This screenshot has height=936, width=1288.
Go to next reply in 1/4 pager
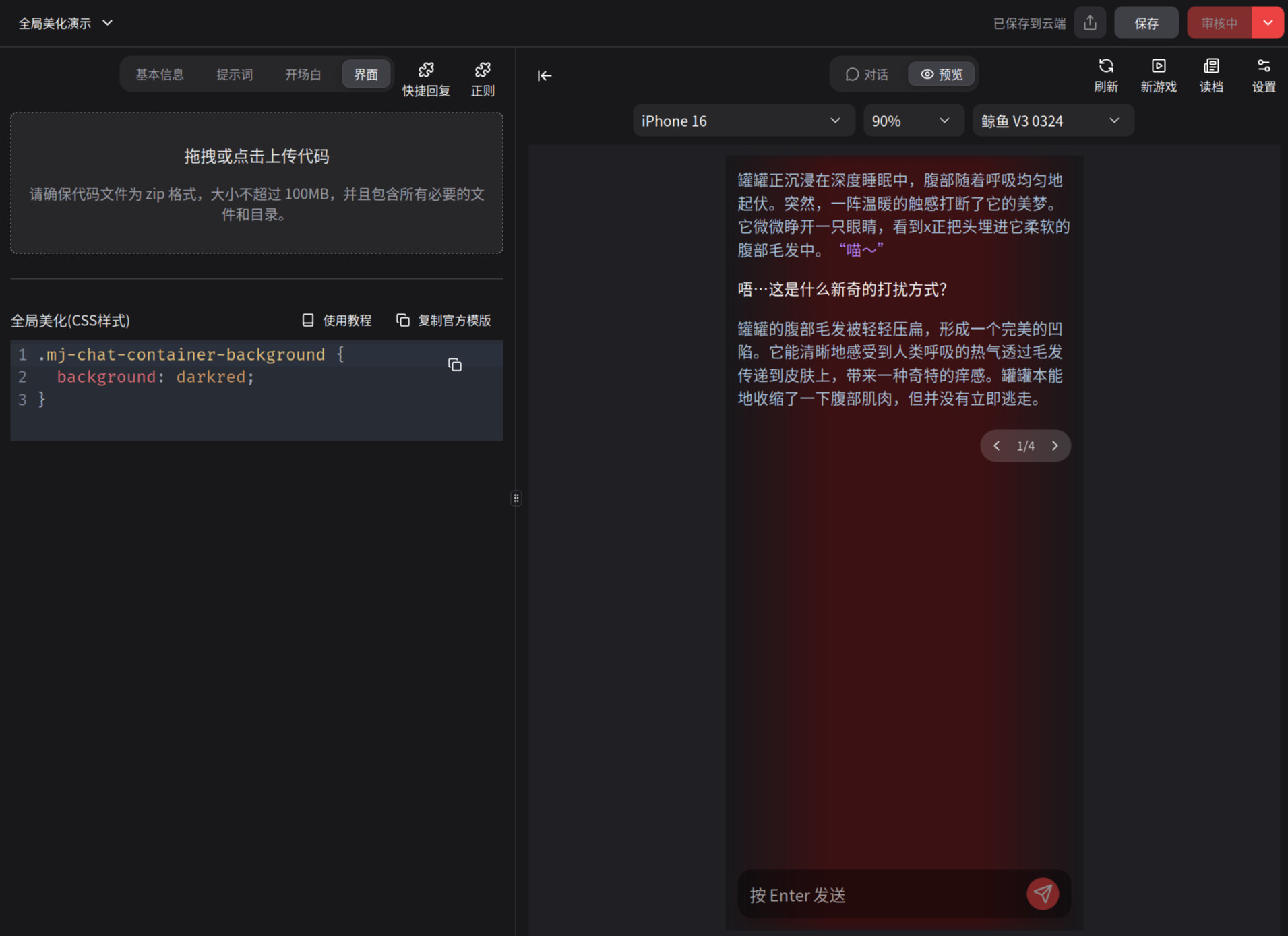tap(1055, 445)
